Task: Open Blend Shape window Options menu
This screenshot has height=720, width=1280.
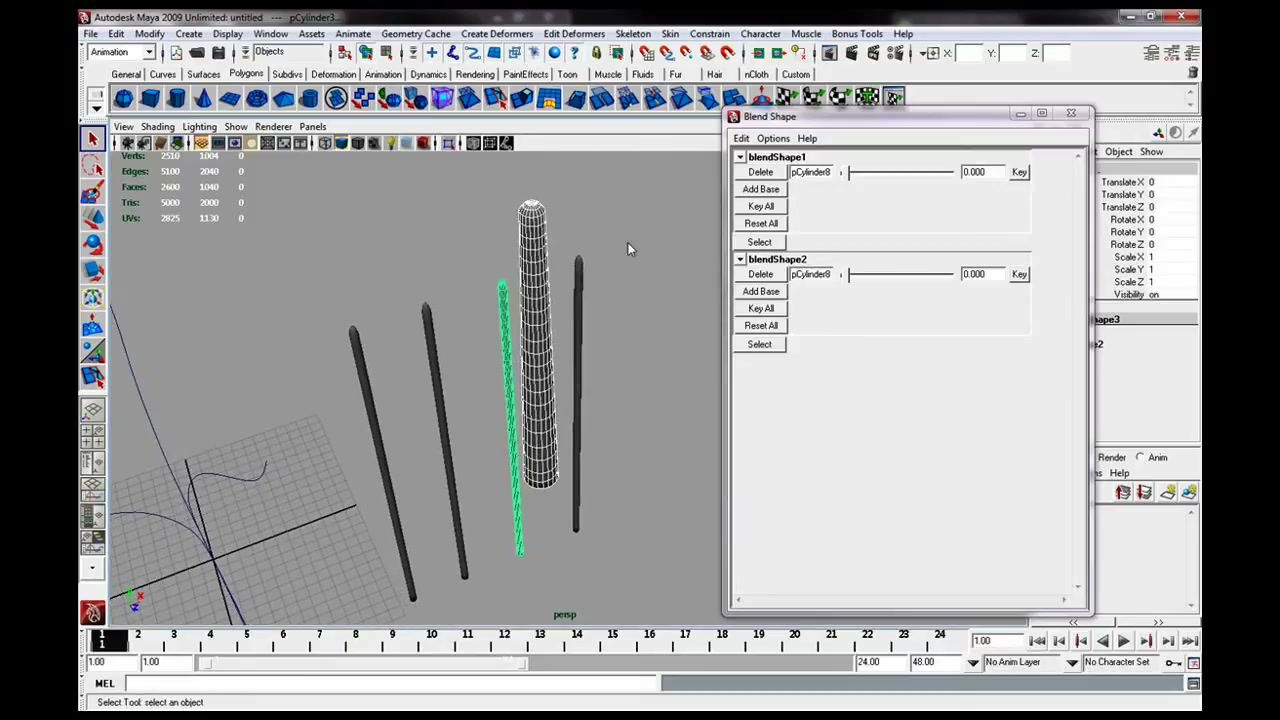Action: point(773,138)
